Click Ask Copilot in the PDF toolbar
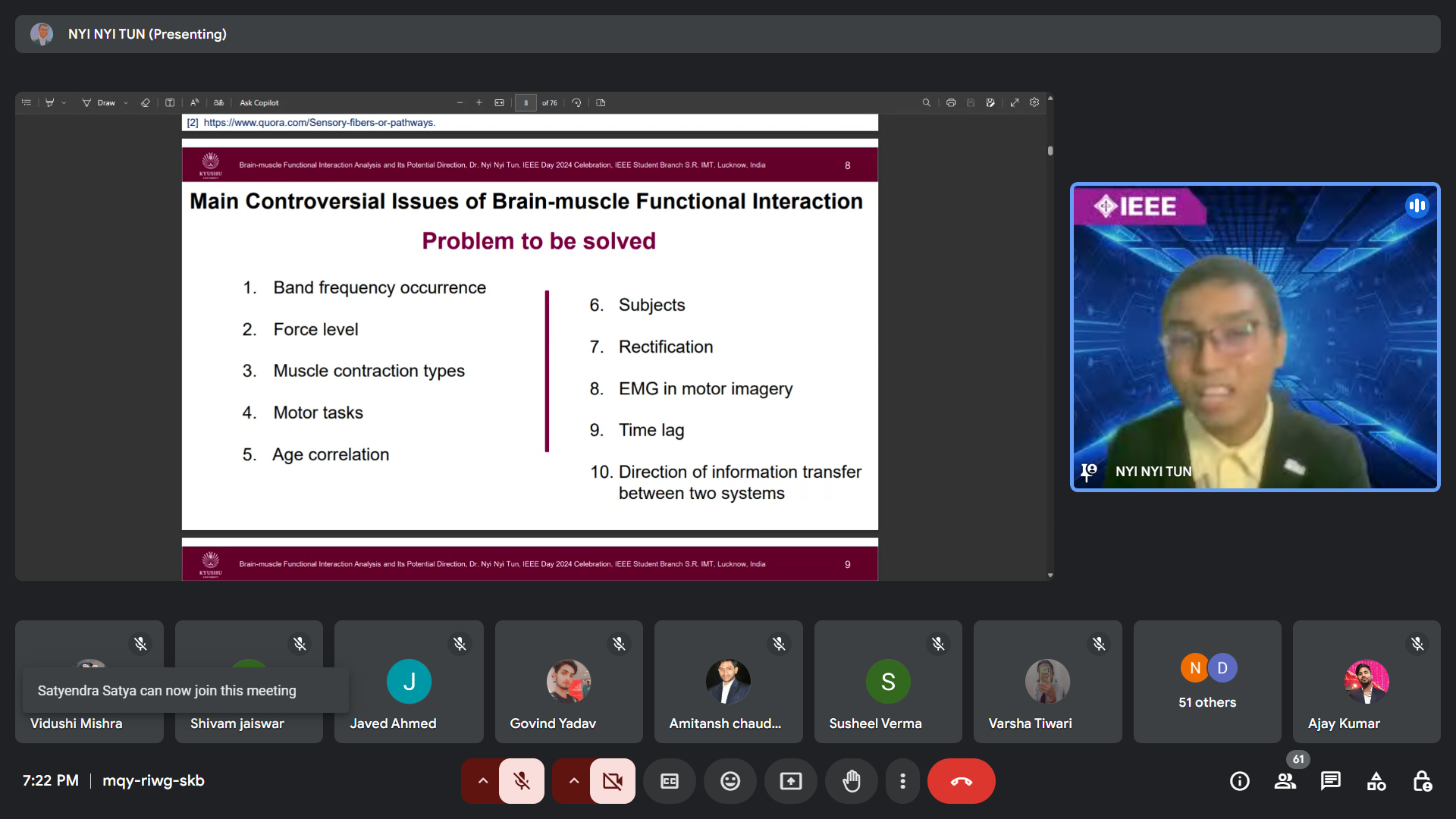This screenshot has width=1456, height=819. tap(259, 103)
